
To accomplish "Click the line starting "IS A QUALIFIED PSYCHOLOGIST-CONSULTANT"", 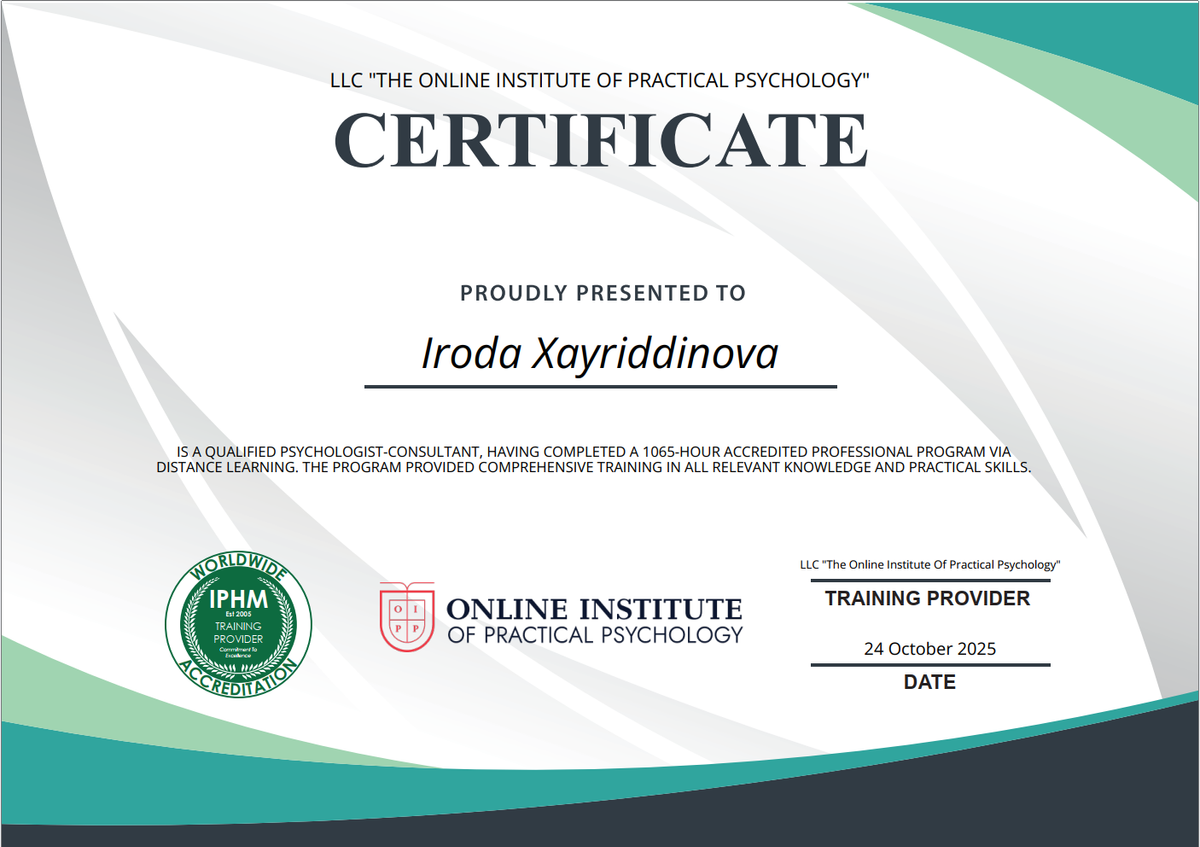I will 594,453.
